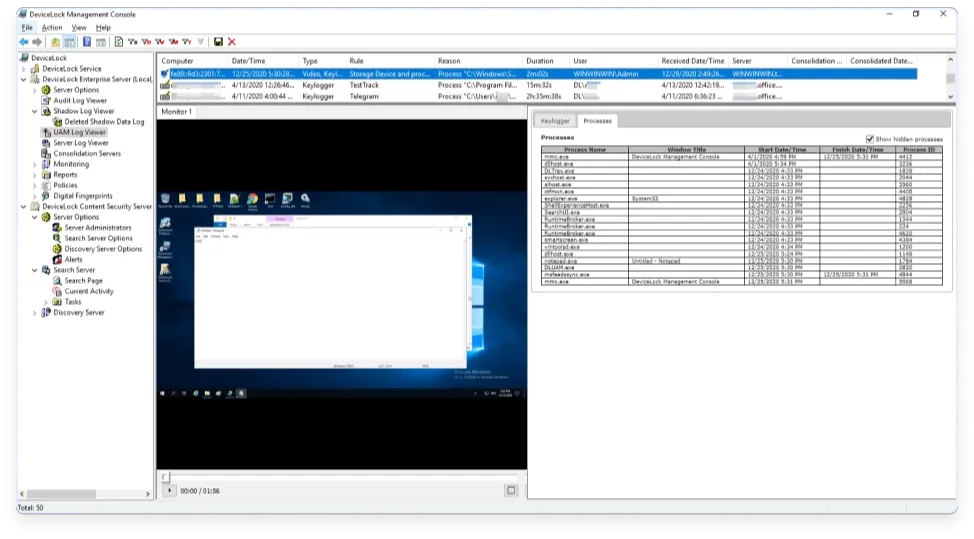The height and width of the screenshot is (539, 974).
Task: Select Server Administrators in the tree
Action: coord(98,227)
